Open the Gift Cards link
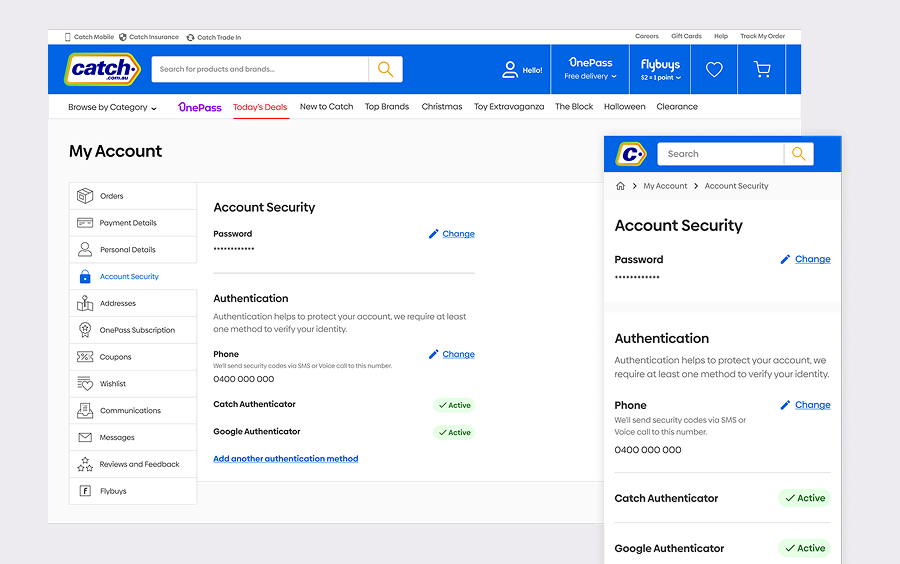 tap(686, 36)
